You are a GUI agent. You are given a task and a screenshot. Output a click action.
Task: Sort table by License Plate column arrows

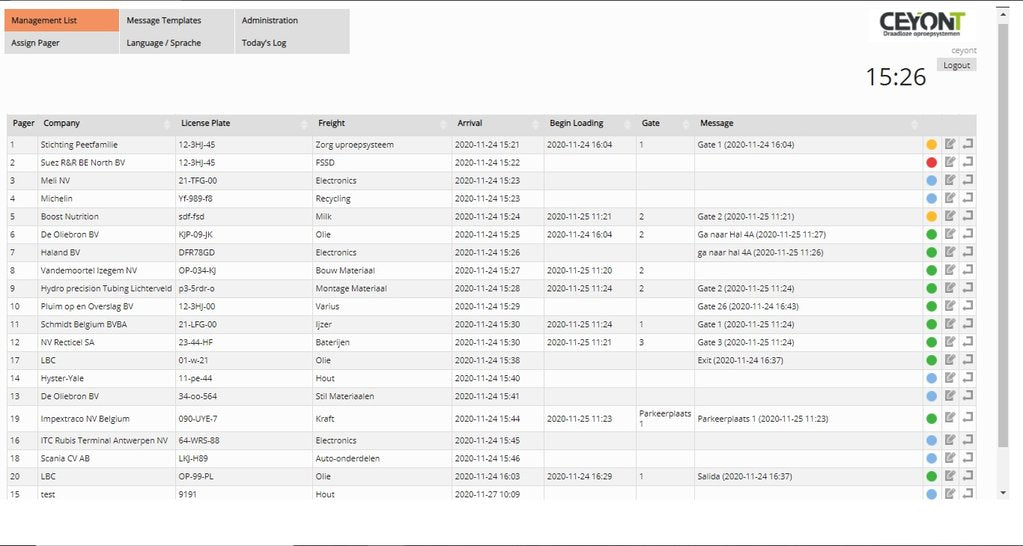click(x=304, y=124)
